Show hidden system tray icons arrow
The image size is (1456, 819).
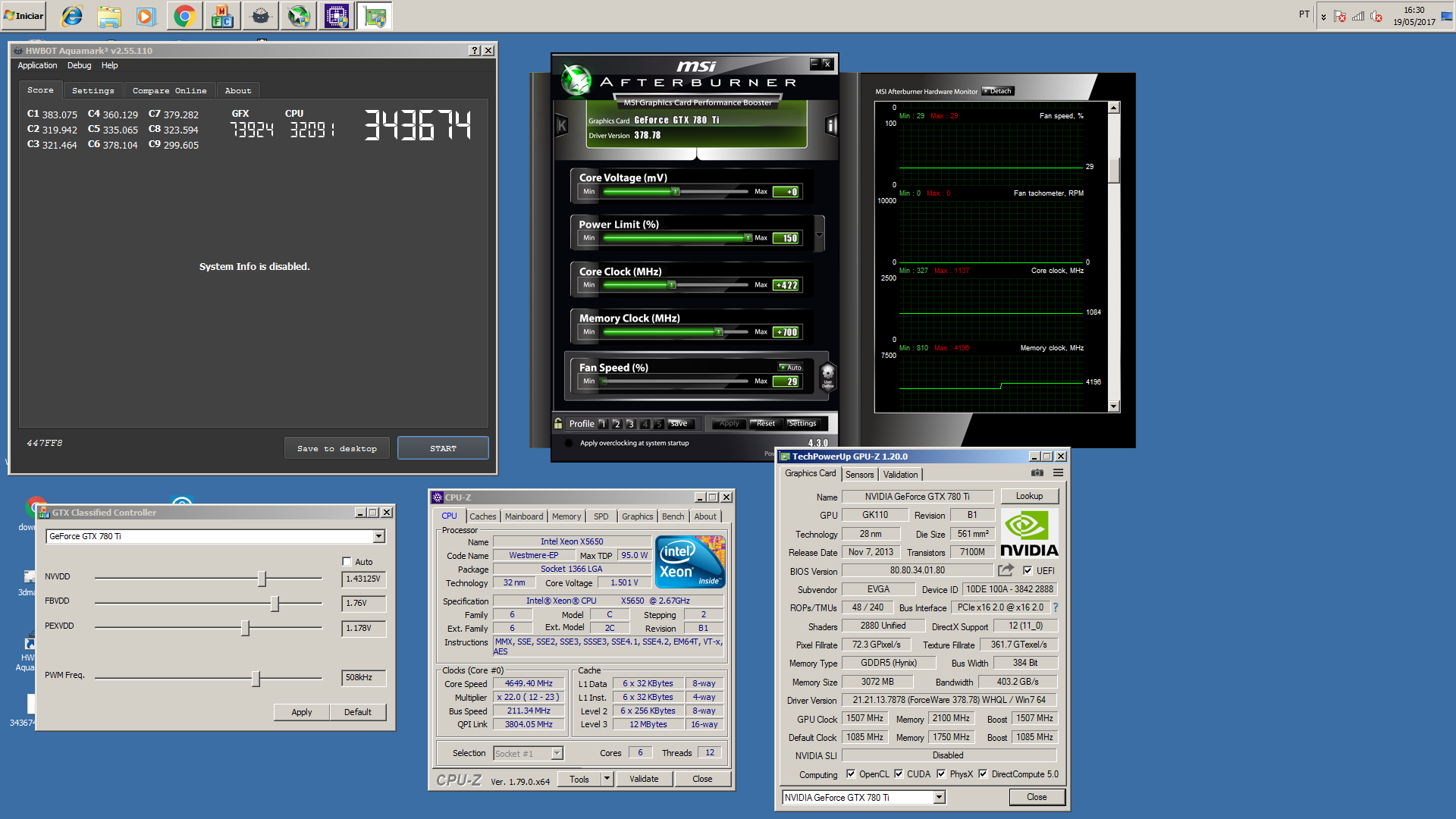[1323, 17]
